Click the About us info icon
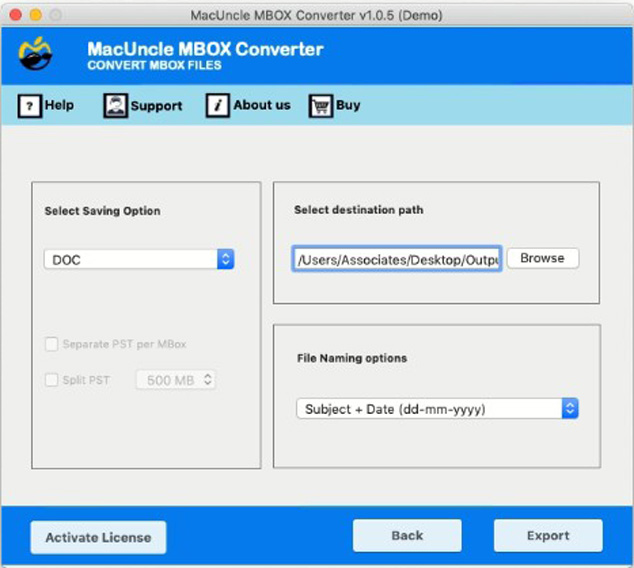This screenshot has width=634, height=568. [x=218, y=106]
